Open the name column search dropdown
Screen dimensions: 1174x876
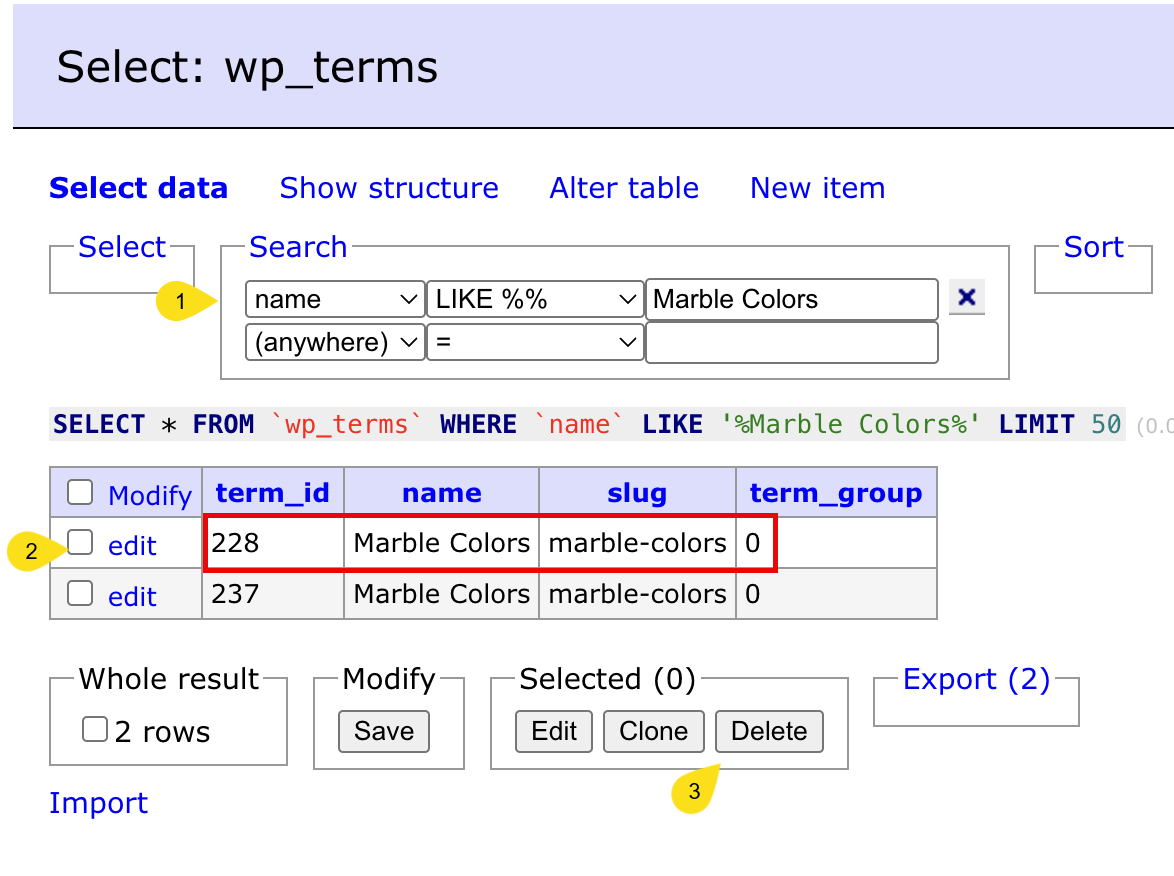pos(335,299)
